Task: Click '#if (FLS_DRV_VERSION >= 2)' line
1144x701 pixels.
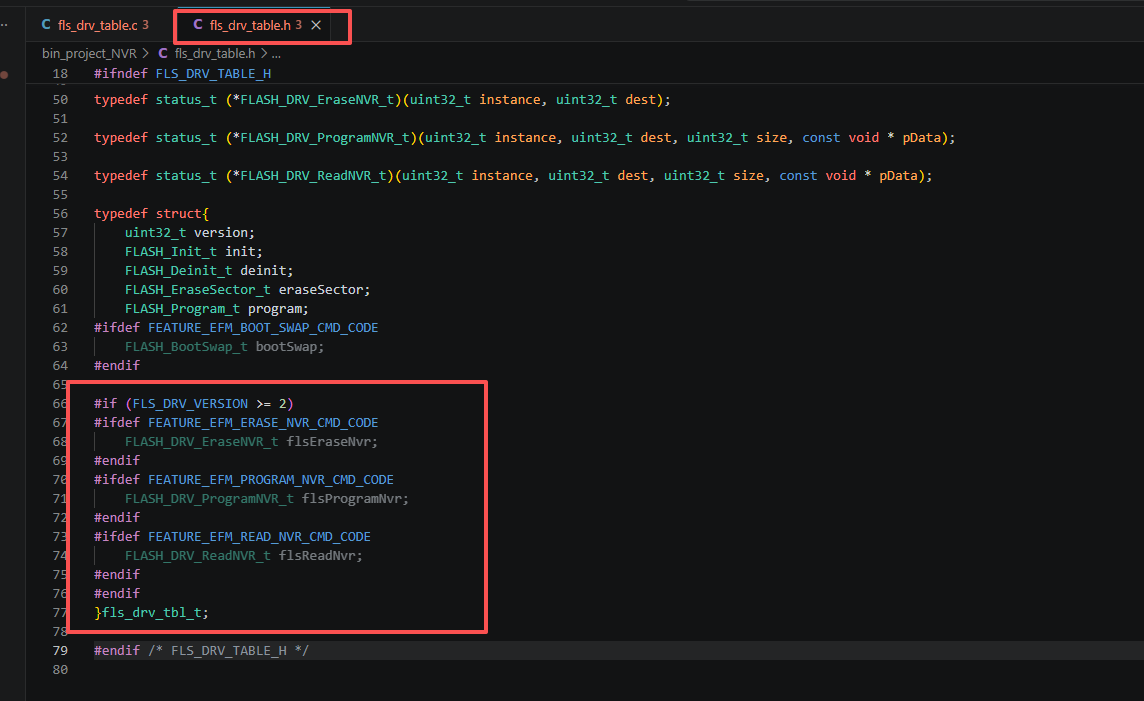Action: click(x=193, y=403)
